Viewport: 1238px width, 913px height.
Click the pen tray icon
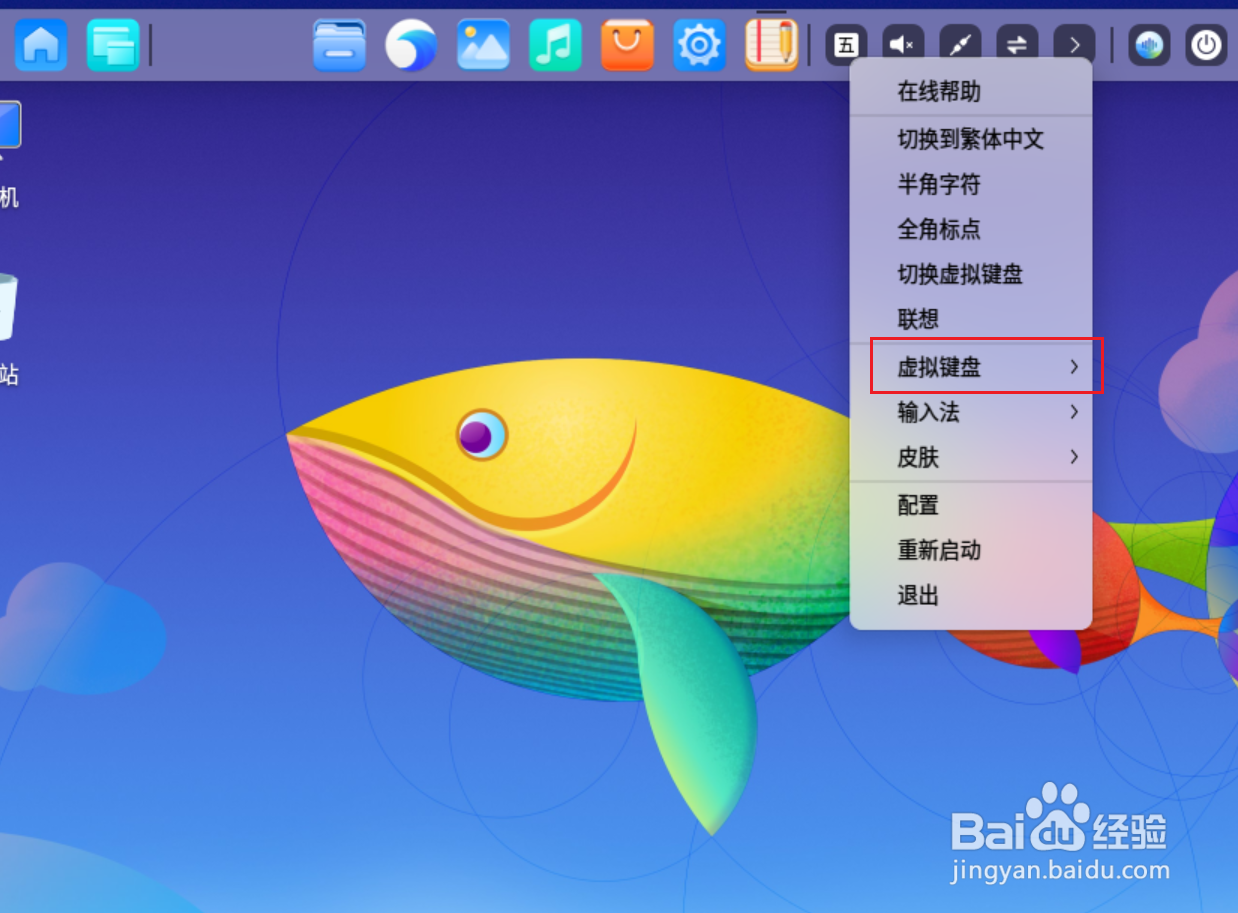pos(960,45)
